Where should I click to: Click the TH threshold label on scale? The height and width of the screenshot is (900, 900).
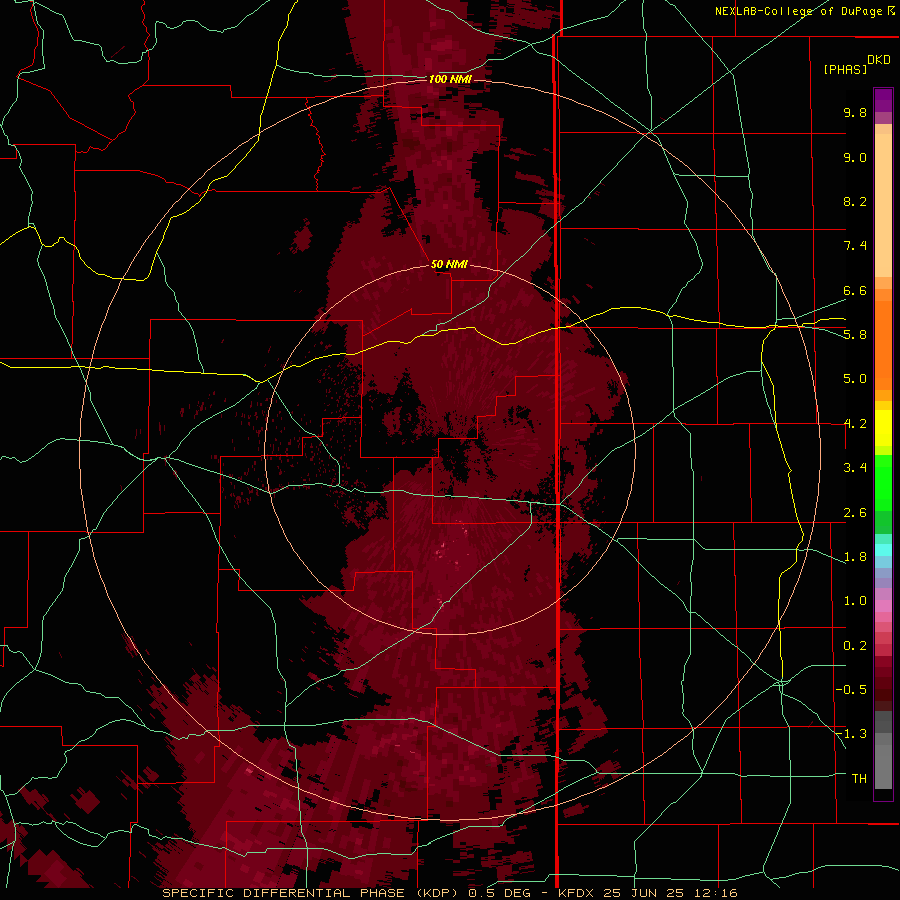click(x=859, y=779)
